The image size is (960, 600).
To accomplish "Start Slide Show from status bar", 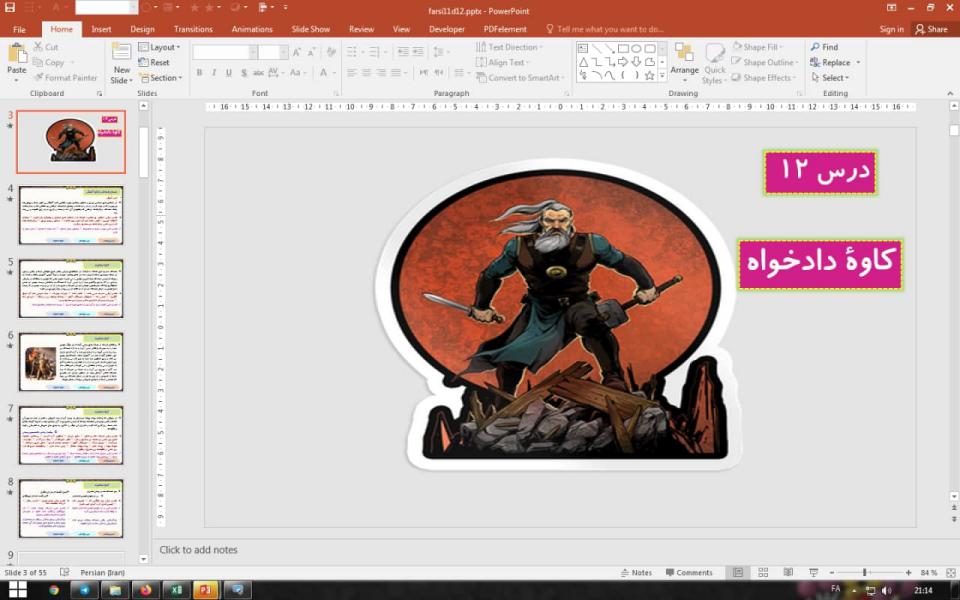I will click(814, 572).
